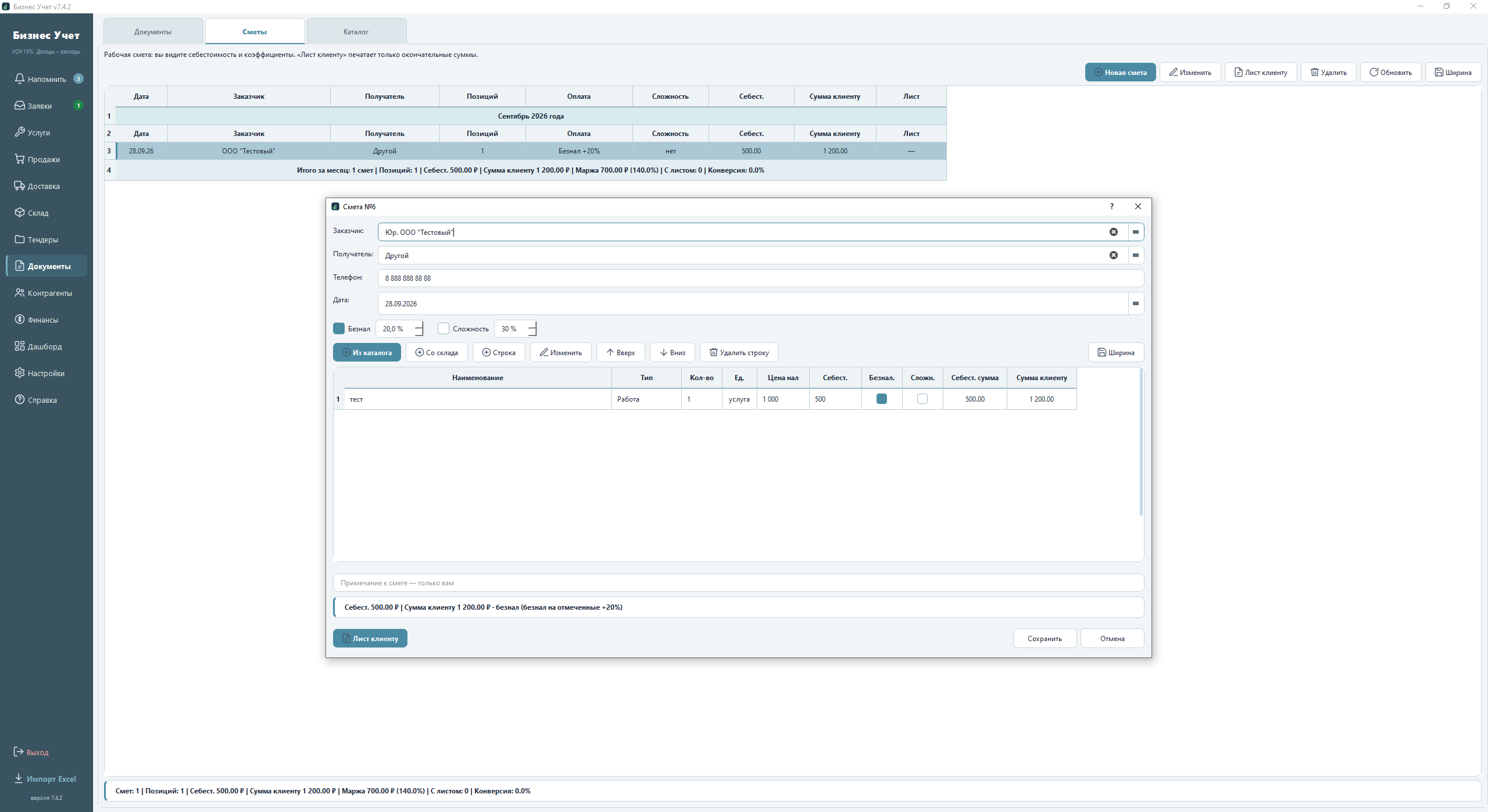Adjust the Безнал 20,0 % spinner
The image size is (1488, 812).
pos(400,329)
